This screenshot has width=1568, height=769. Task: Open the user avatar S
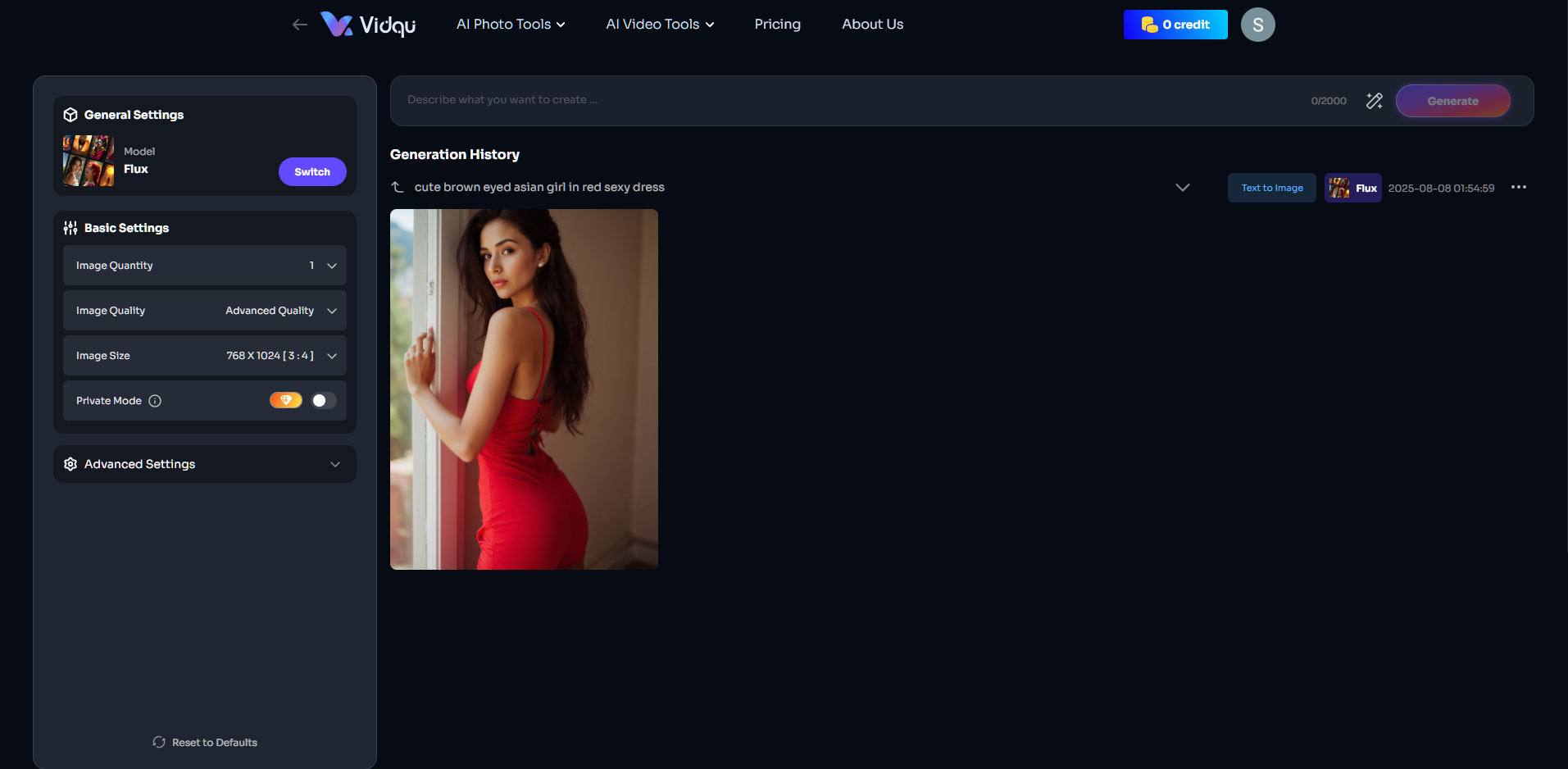[1258, 25]
